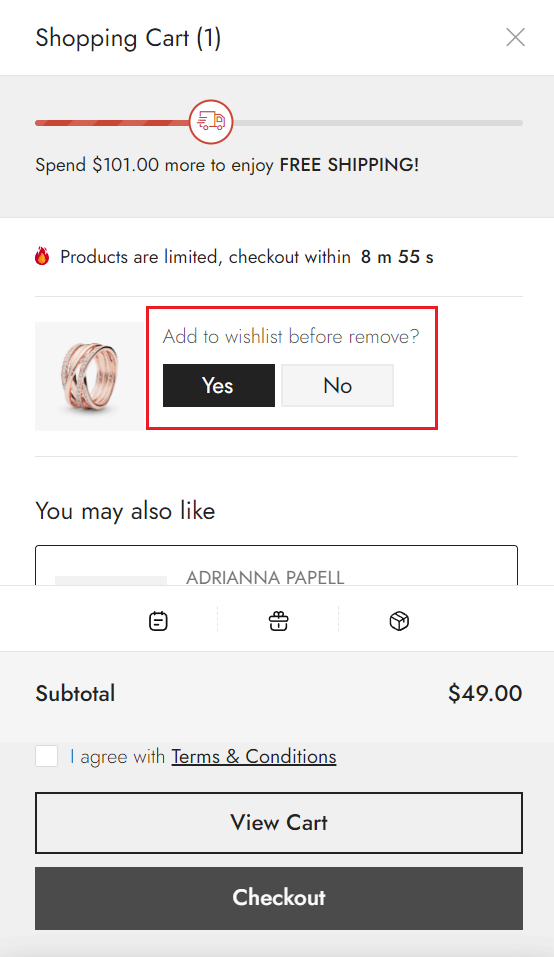This screenshot has width=554, height=957.
Task: Close the shopping cart drawer
Action: click(x=516, y=37)
